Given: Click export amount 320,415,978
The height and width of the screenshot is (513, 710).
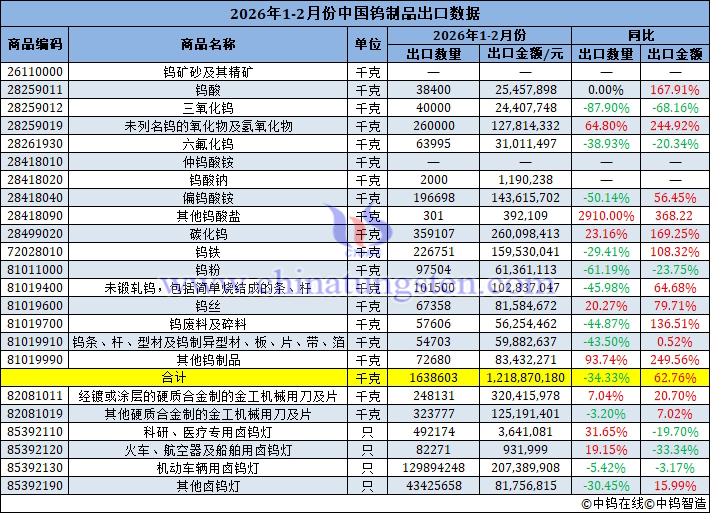Looking at the screenshot, I should [x=525, y=396].
